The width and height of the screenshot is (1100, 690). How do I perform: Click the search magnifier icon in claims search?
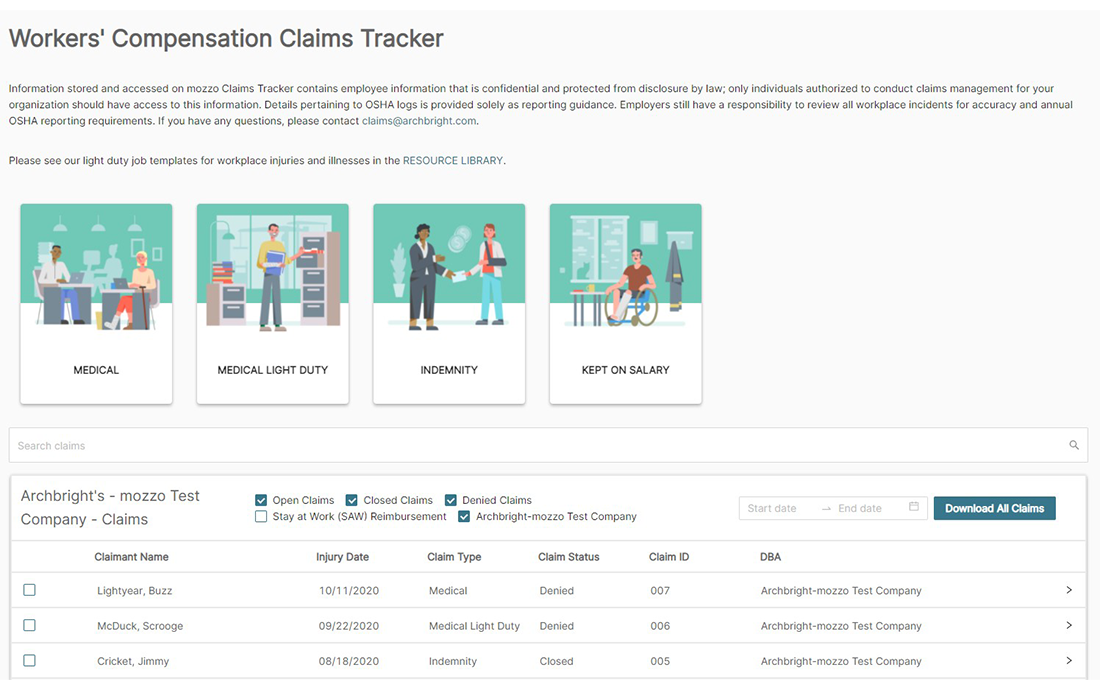[x=1074, y=446]
